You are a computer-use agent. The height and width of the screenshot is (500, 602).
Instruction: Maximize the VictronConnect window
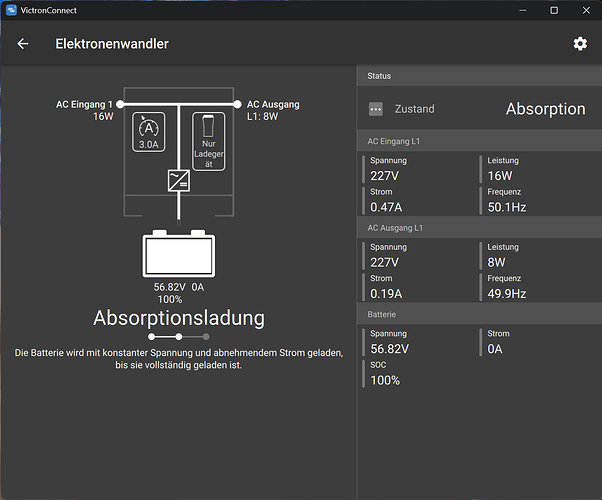tap(554, 10)
